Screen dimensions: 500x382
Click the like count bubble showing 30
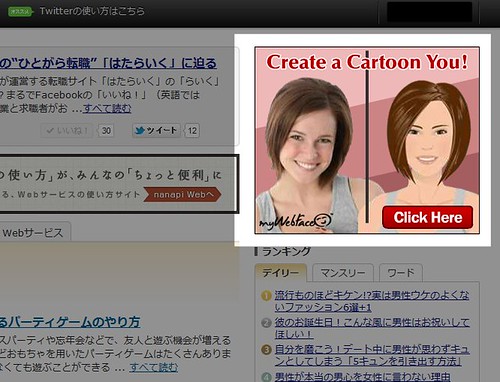(106, 130)
